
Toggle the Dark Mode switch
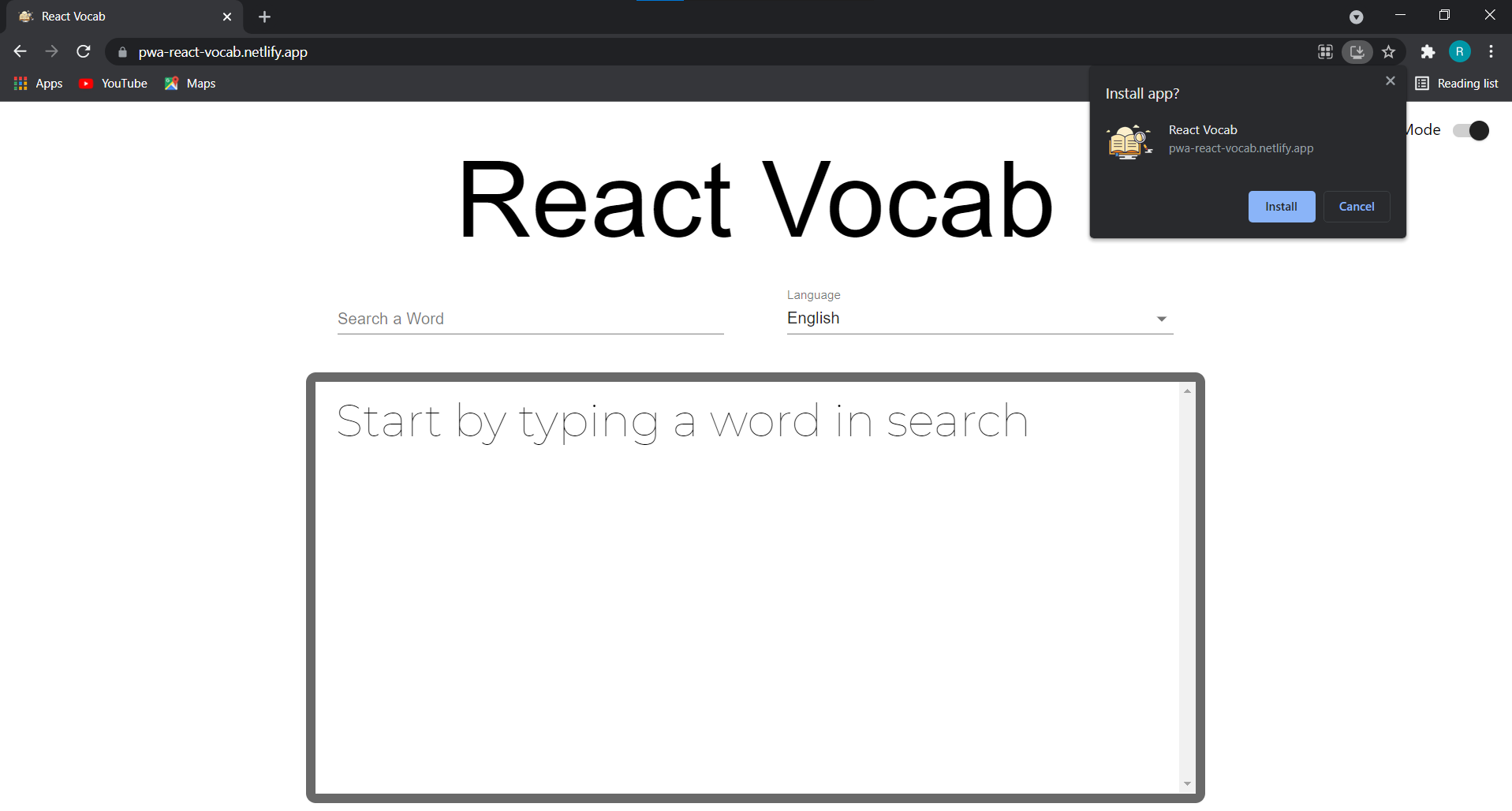point(1470,130)
